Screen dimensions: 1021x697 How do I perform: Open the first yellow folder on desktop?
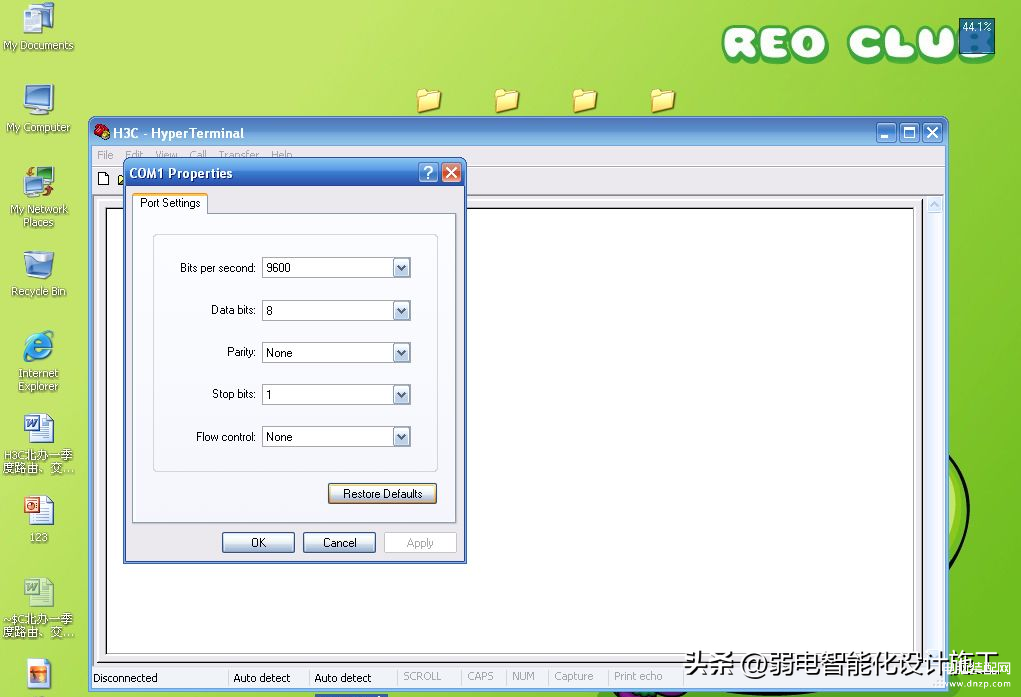pos(428,100)
